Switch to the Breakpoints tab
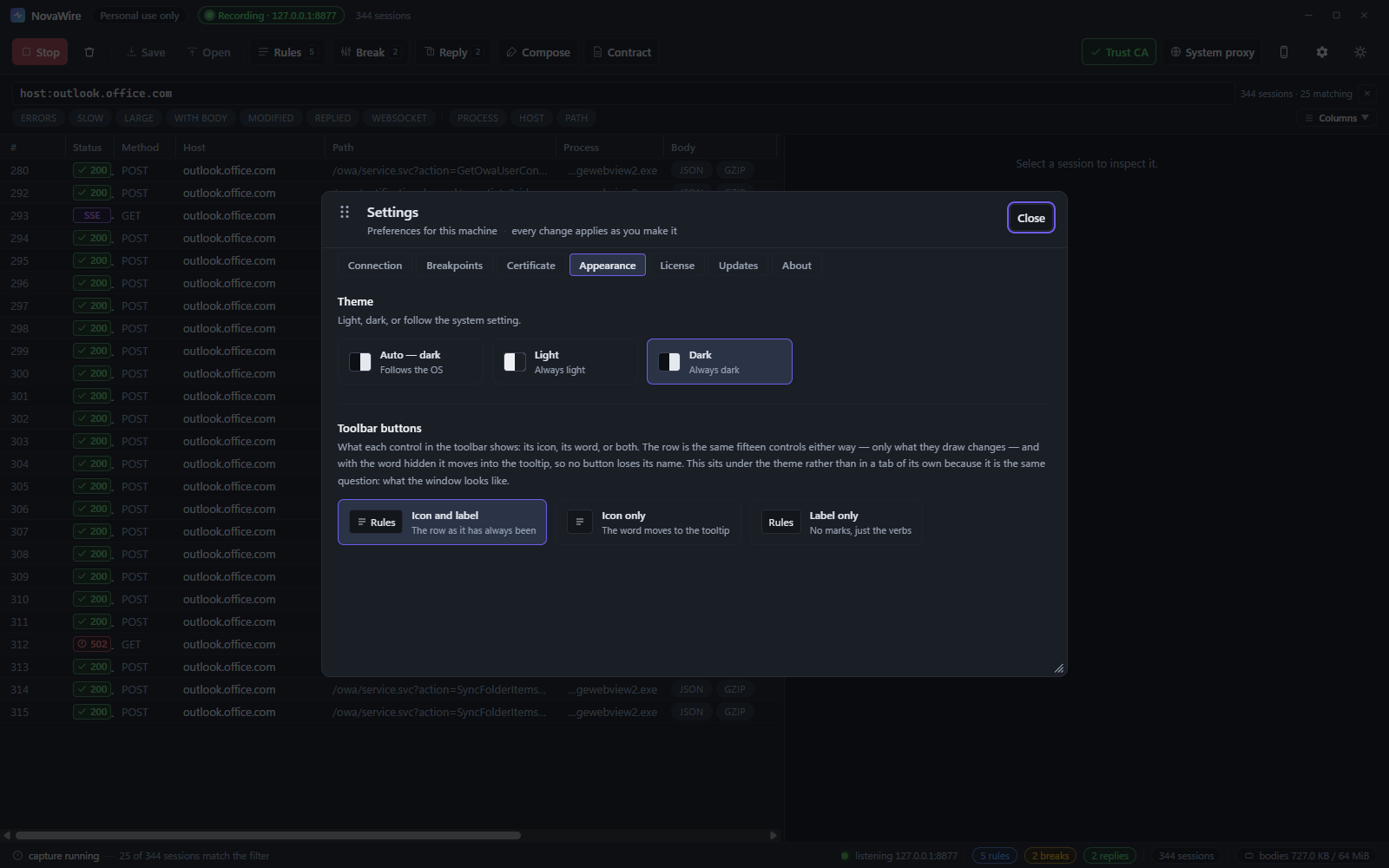The height and width of the screenshot is (868, 1389). coord(454,266)
